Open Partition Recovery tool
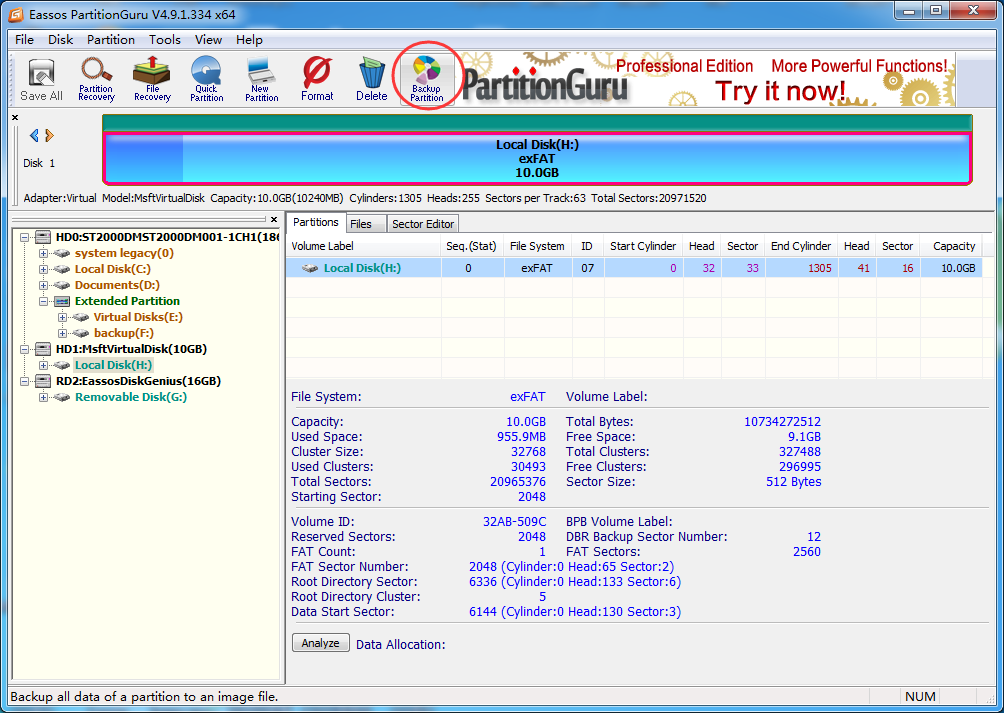The image size is (1004, 713). [96, 79]
